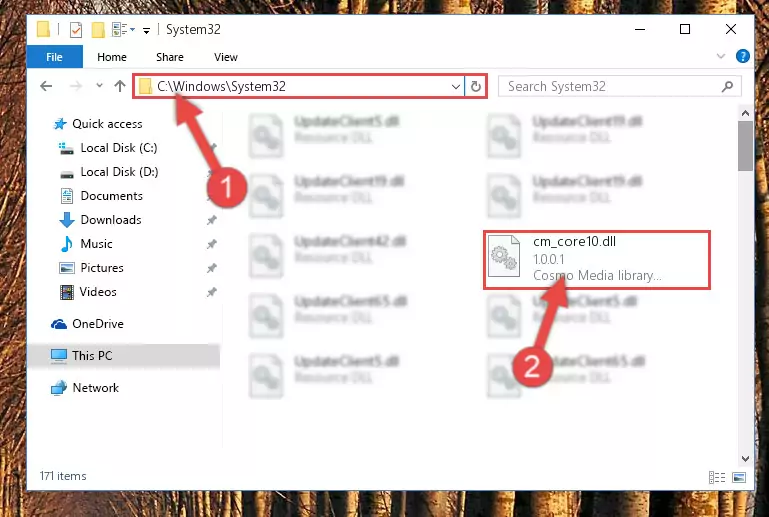Open Local Disk (C:) in sidebar

pyautogui.click(x=119, y=148)
